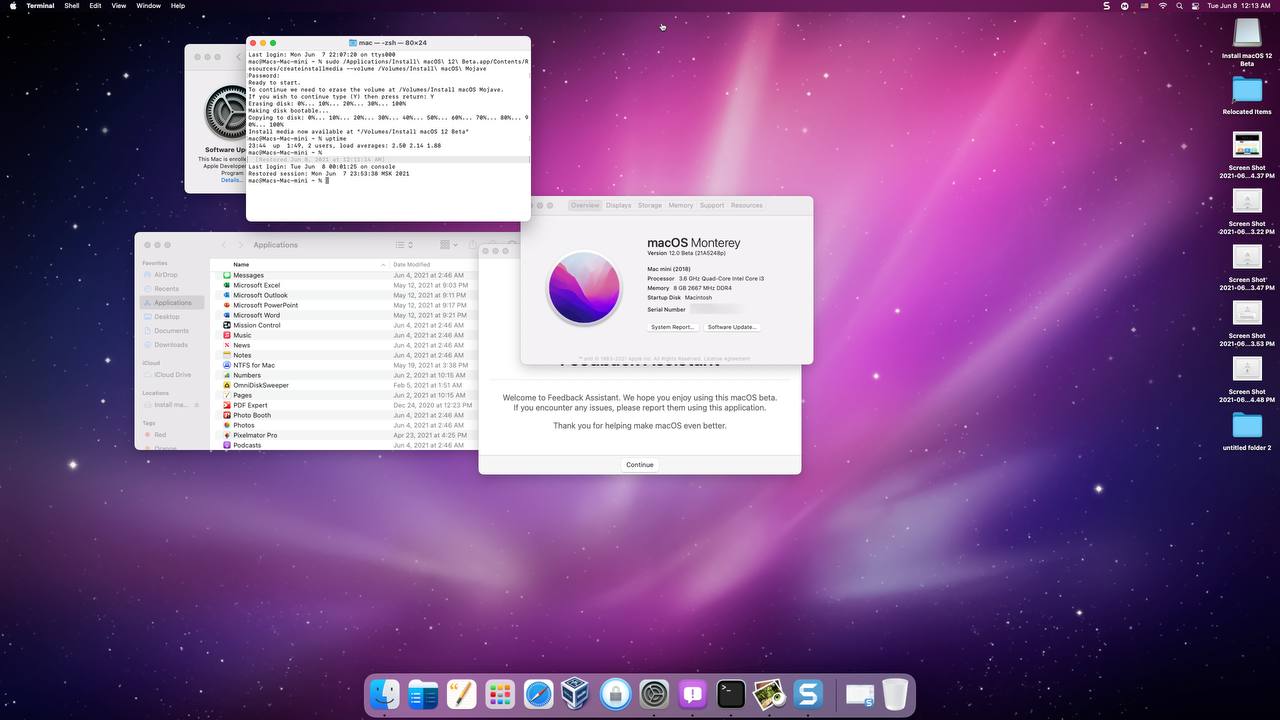Open Launchpad in the Dock
The image size is (1280, 720).
(x=500, y=694)
